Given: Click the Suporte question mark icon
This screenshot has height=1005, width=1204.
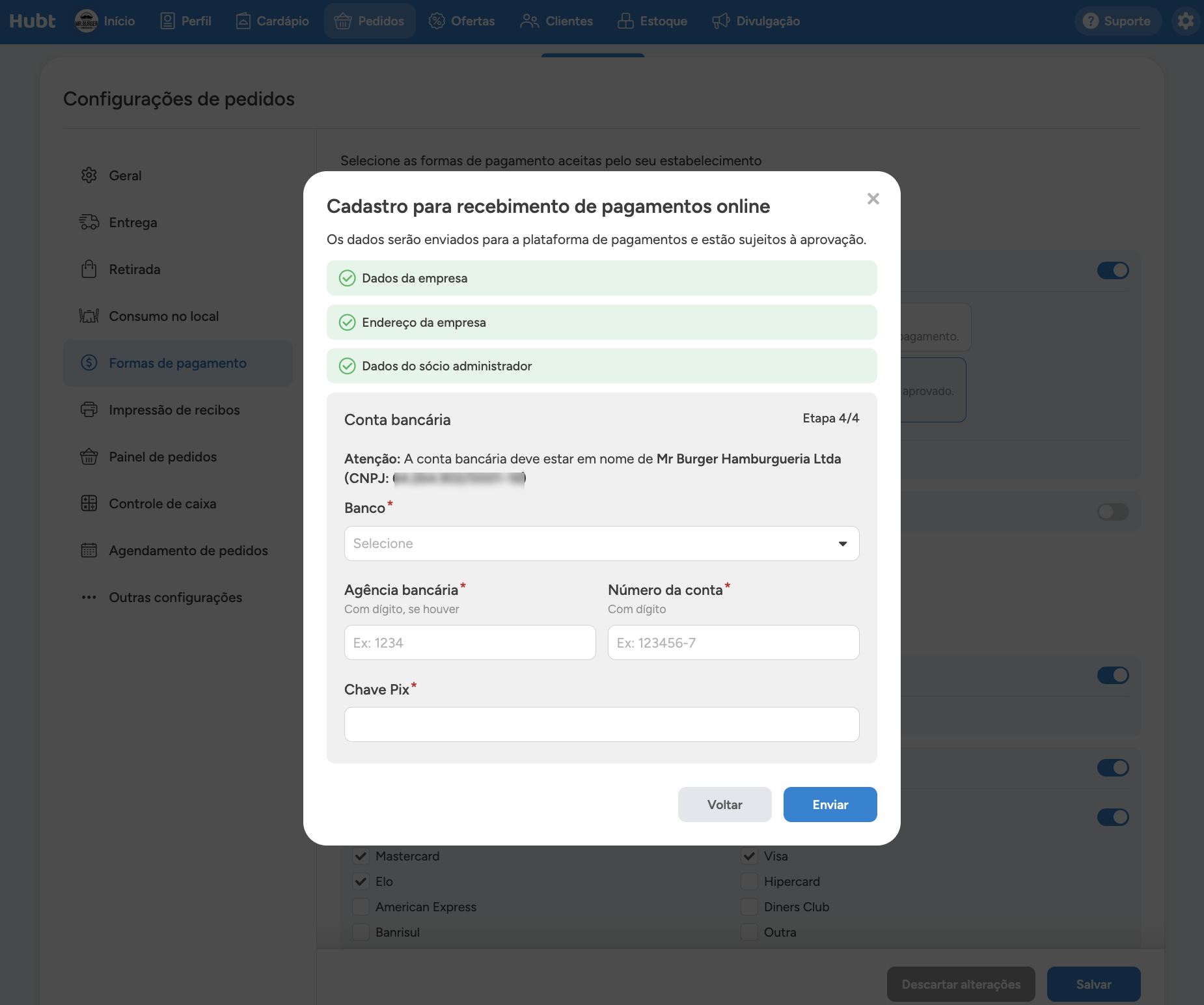Looking at the screenshot, I should [1091, 21].
